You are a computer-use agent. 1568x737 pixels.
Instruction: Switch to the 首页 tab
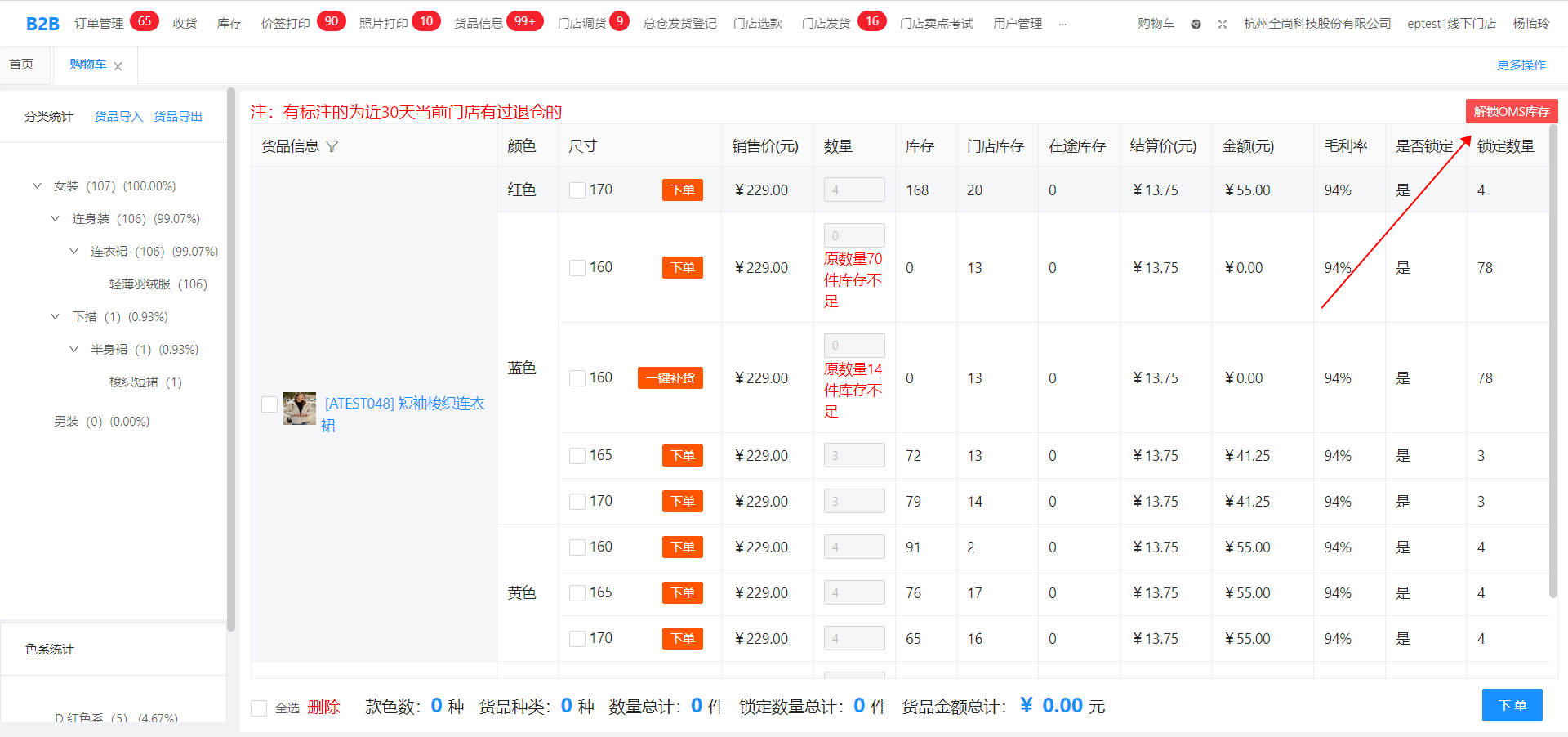pyautogui.click(x=22, y=65)
